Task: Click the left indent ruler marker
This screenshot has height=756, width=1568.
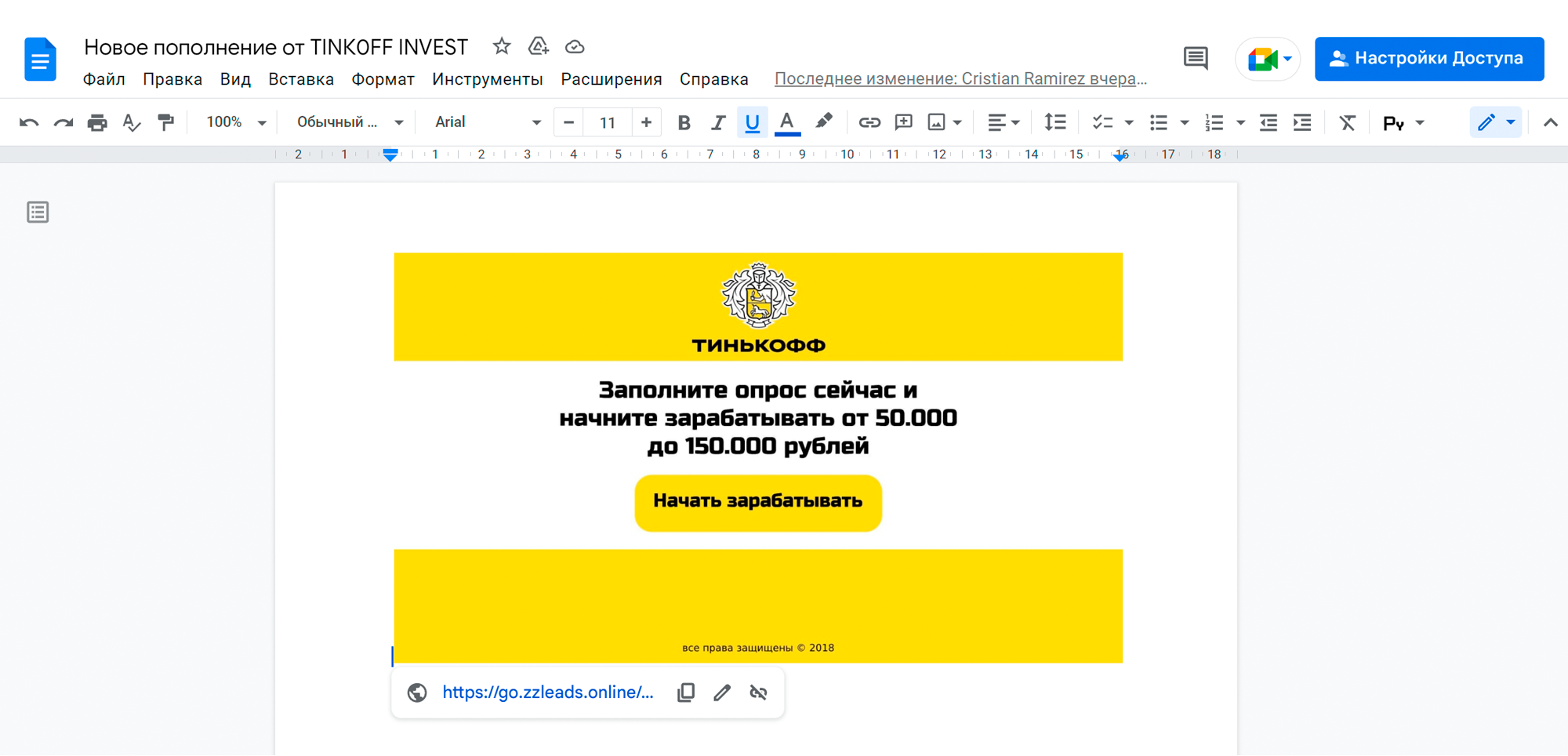Action: tap(390, 154)
